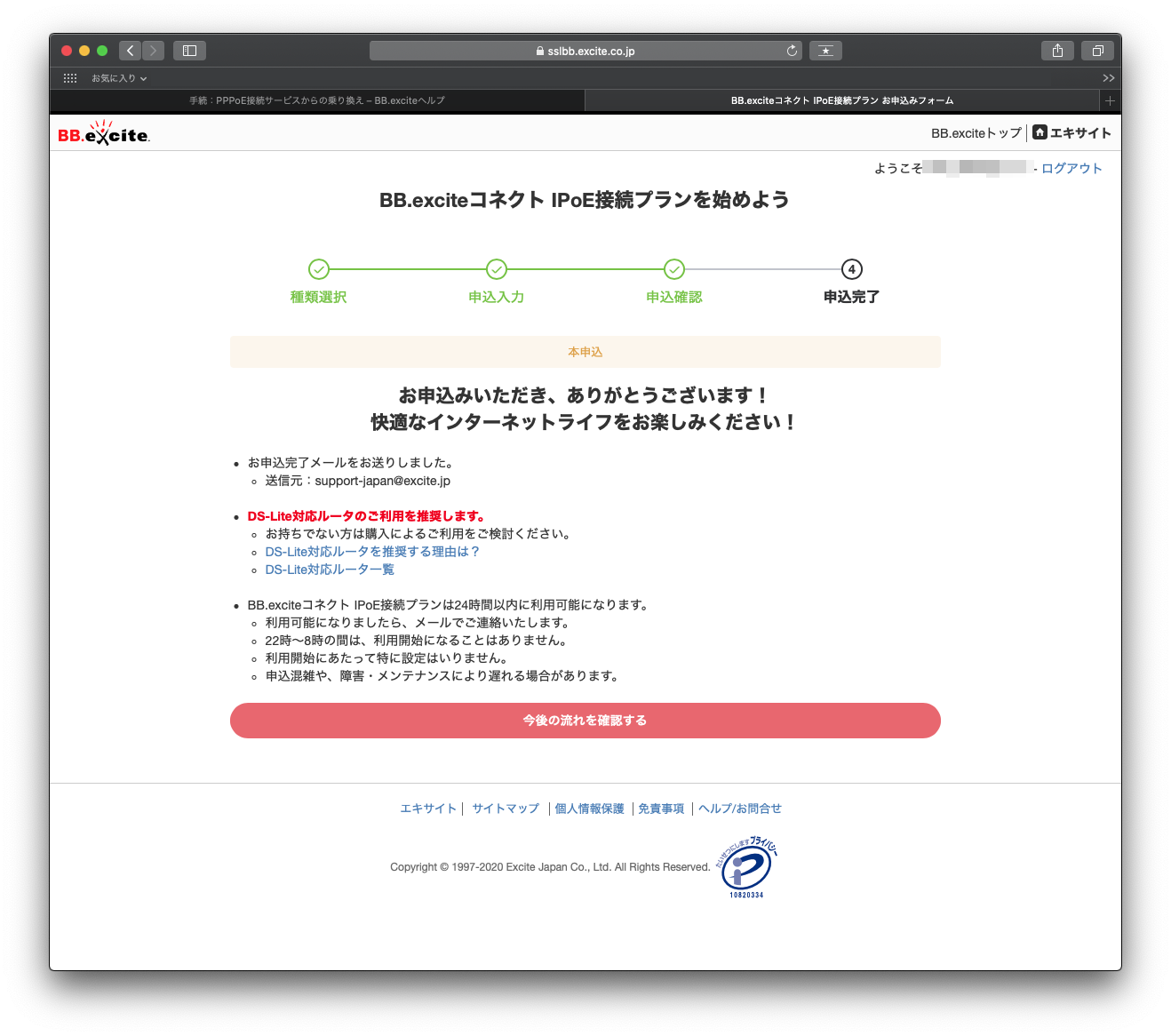Go forward with Safari's forward arrow

153,51
